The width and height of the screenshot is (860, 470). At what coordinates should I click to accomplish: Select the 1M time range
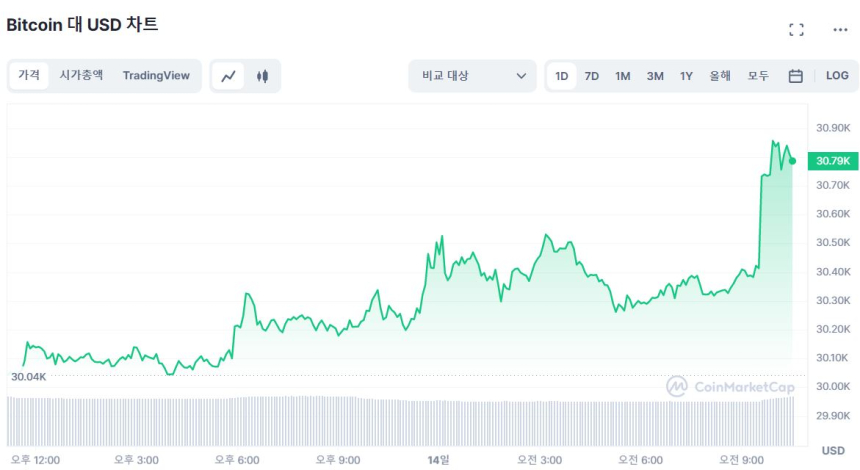623,76
